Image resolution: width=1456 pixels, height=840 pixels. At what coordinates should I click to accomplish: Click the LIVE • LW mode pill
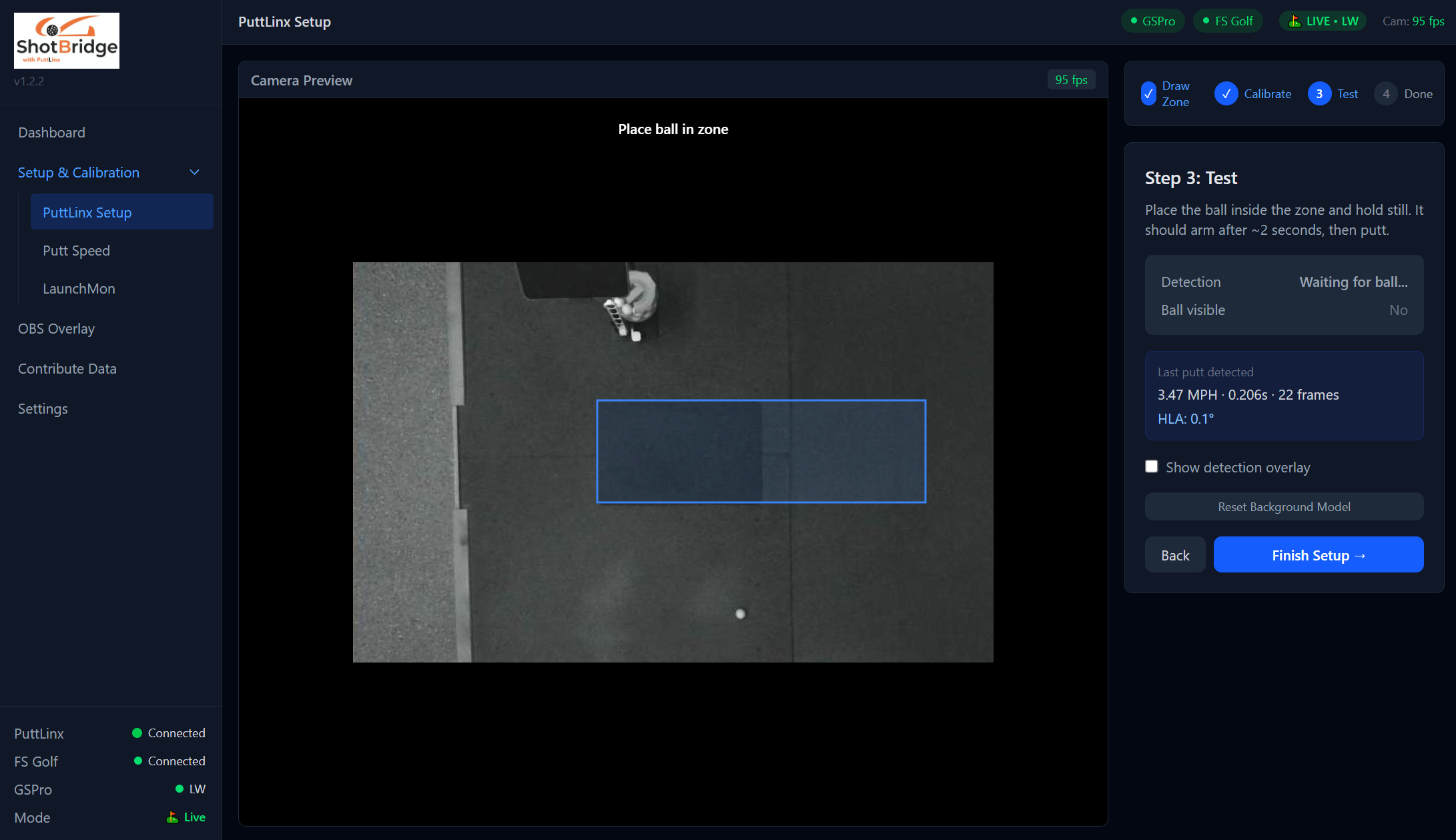pyautogui.click(x=1323, y=21)
